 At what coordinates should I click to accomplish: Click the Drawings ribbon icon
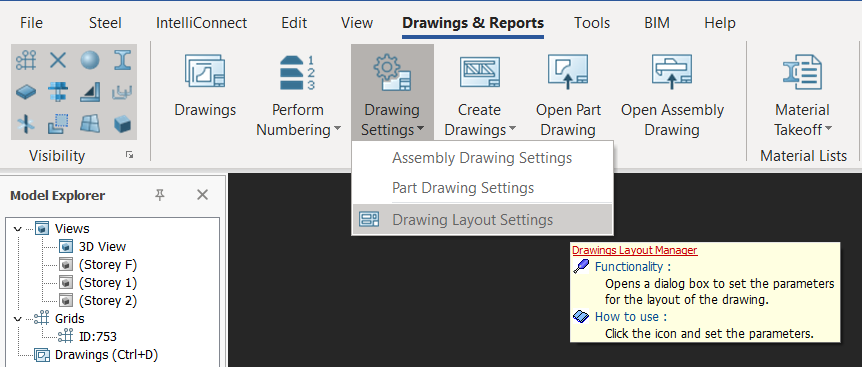[x=205, y=71]
